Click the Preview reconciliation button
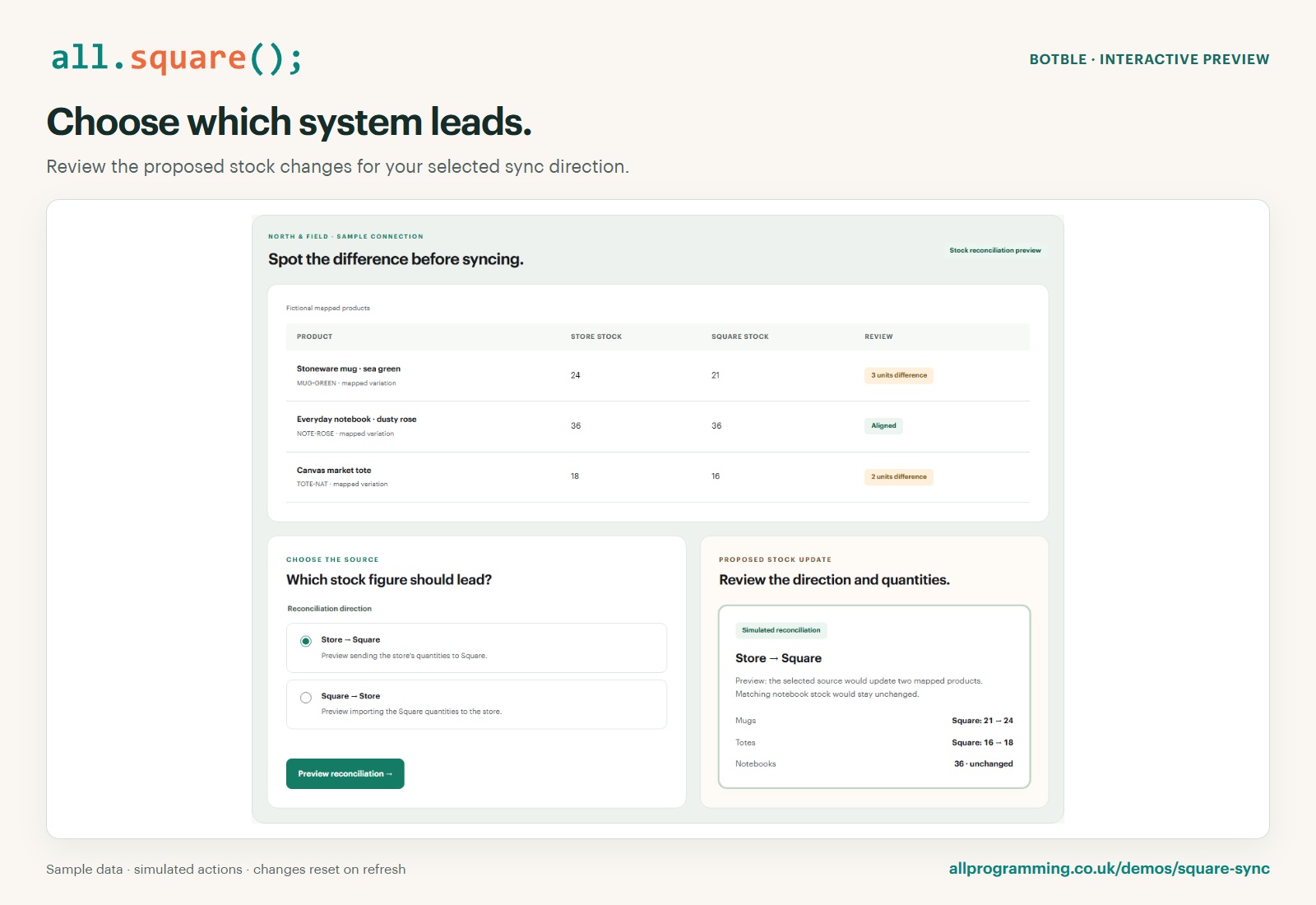Screen dimensions: 1316x905 (345, 773)
